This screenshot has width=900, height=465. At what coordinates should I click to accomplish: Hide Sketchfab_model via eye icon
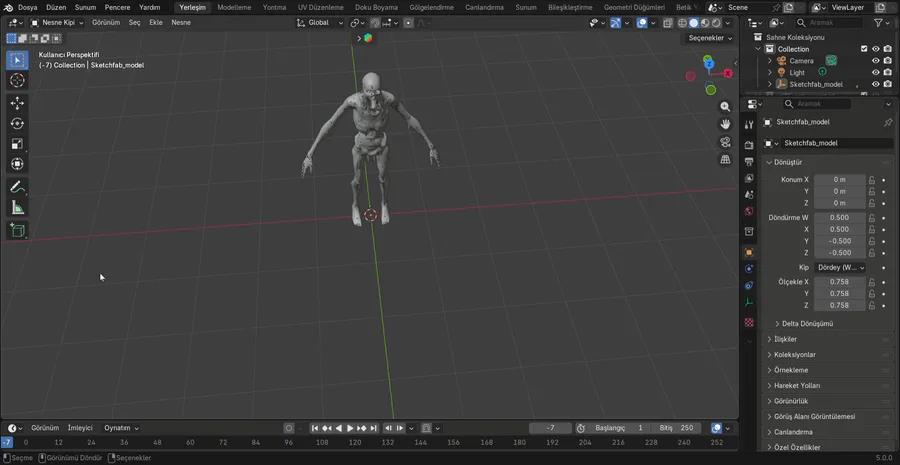pos(876,84)
